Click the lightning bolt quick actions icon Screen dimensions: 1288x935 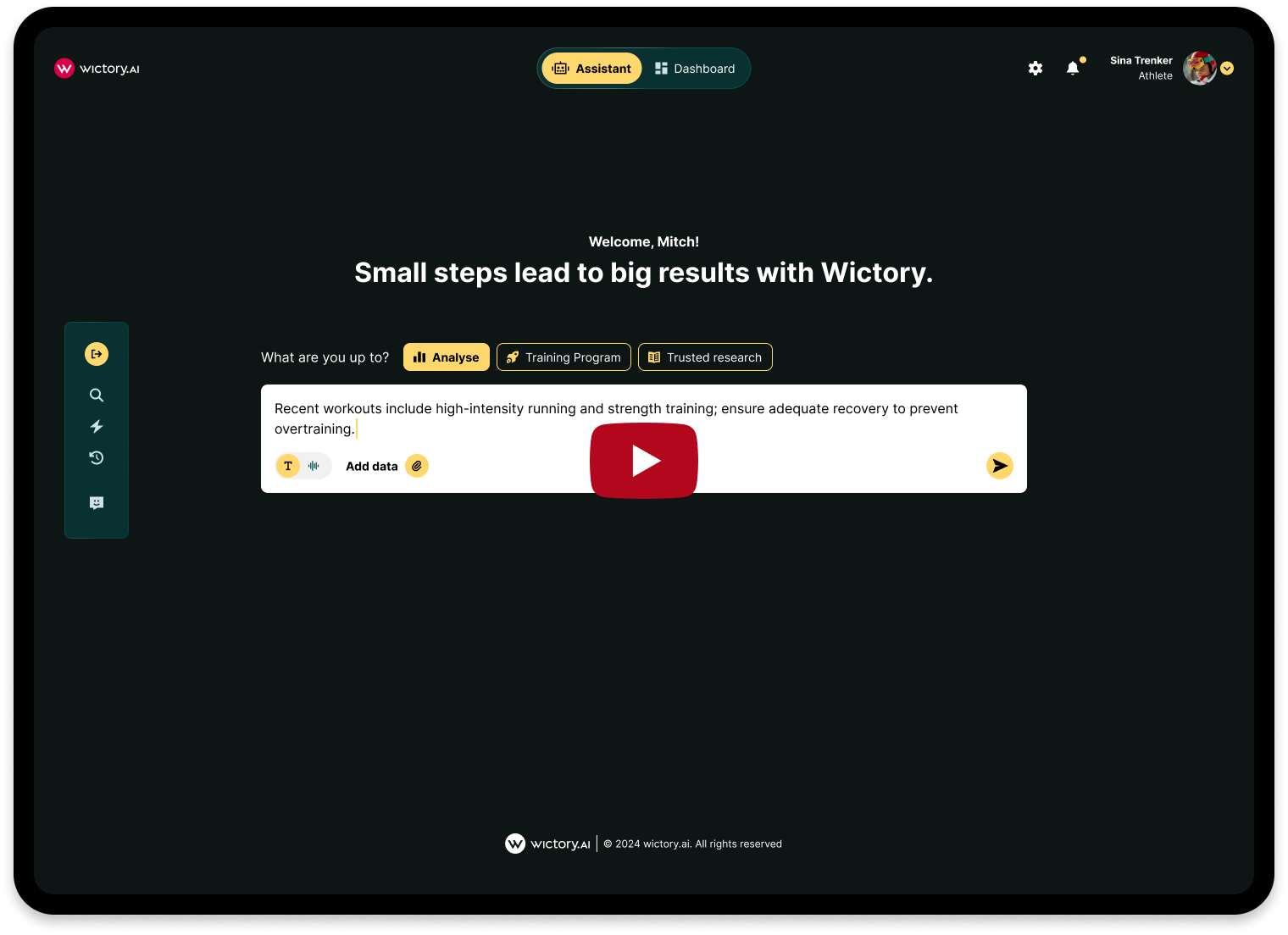pyautogui.click(x=97, y=427)
